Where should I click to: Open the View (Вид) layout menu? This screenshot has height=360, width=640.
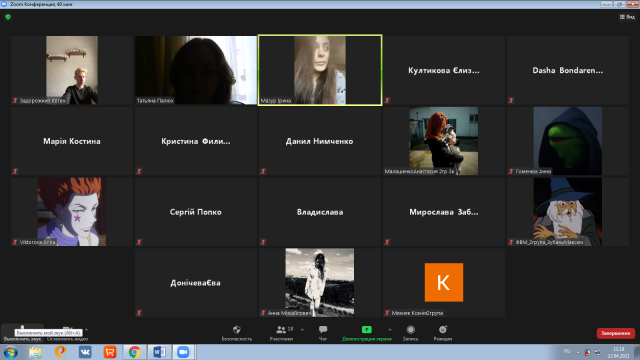click(627, 17)
